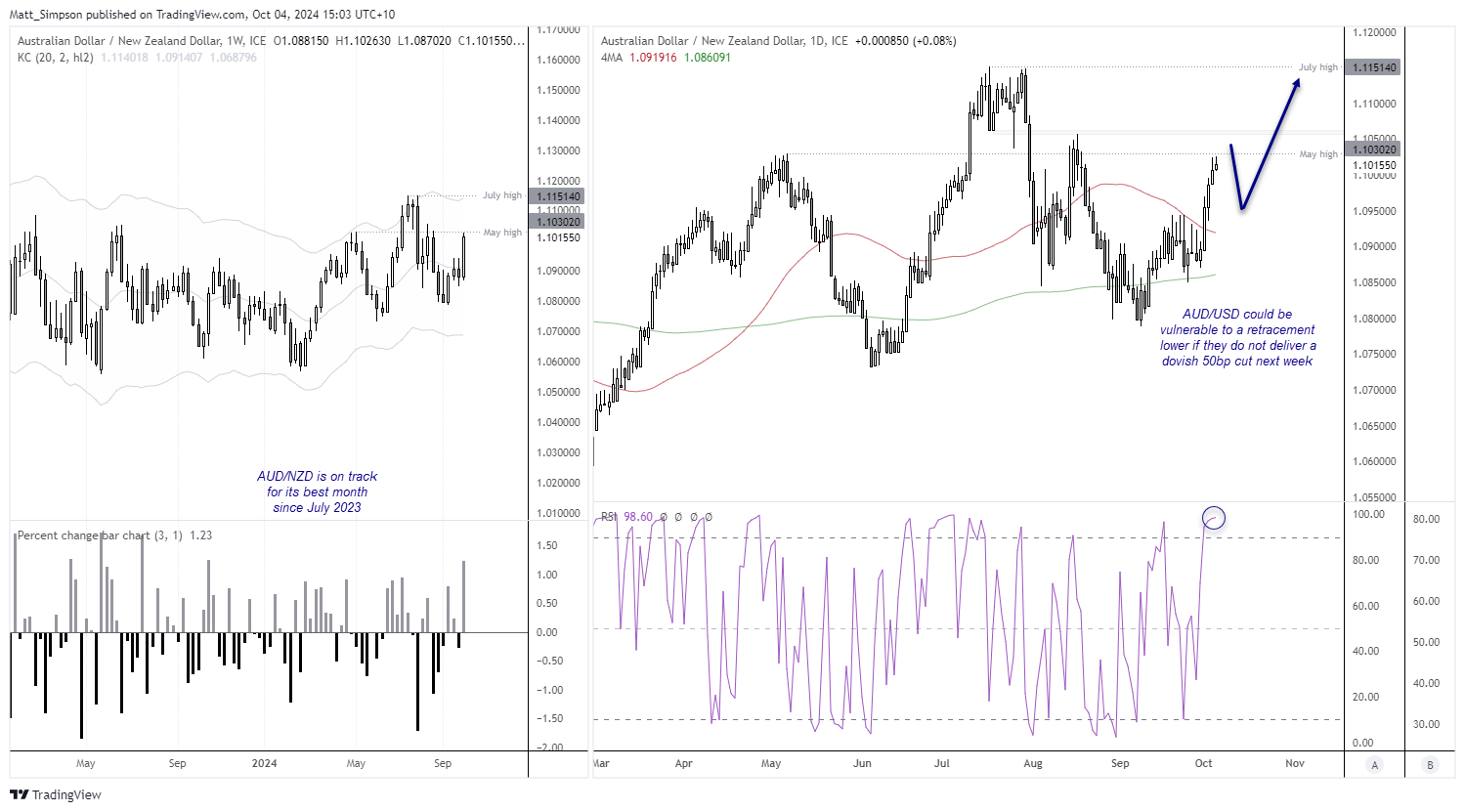Click the May high label on daily chart
1465x812 pixels.
coord(1318,154)
